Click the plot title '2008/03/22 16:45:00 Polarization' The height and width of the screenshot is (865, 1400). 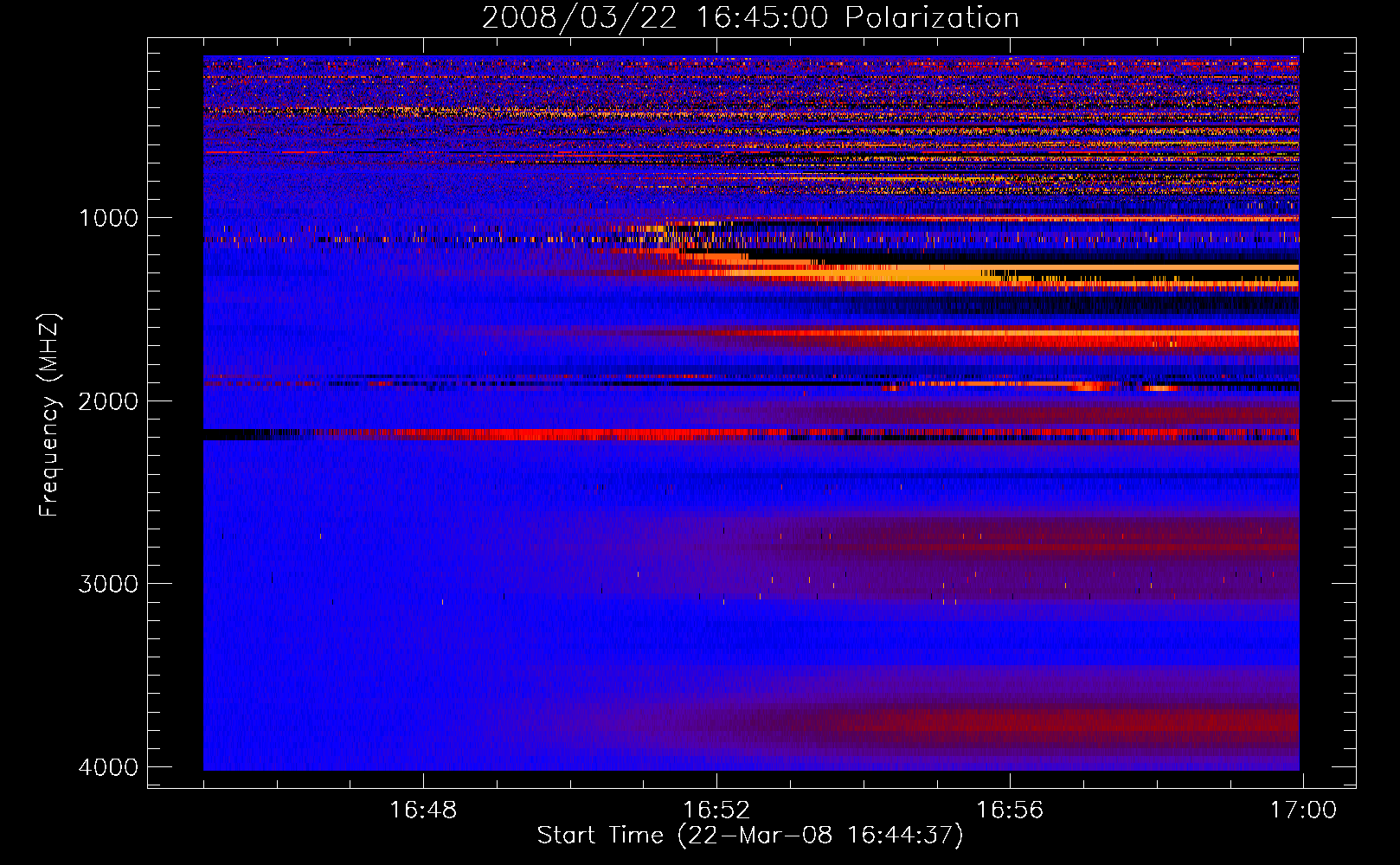(750, 18)
